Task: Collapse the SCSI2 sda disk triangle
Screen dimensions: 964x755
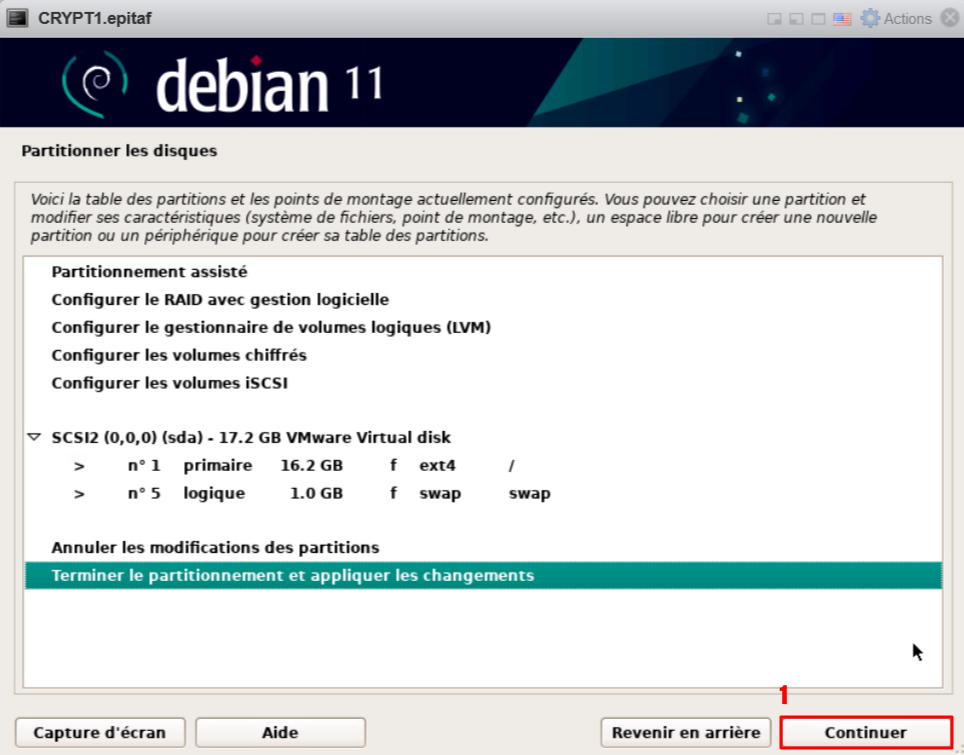Action: click(34, 437)
